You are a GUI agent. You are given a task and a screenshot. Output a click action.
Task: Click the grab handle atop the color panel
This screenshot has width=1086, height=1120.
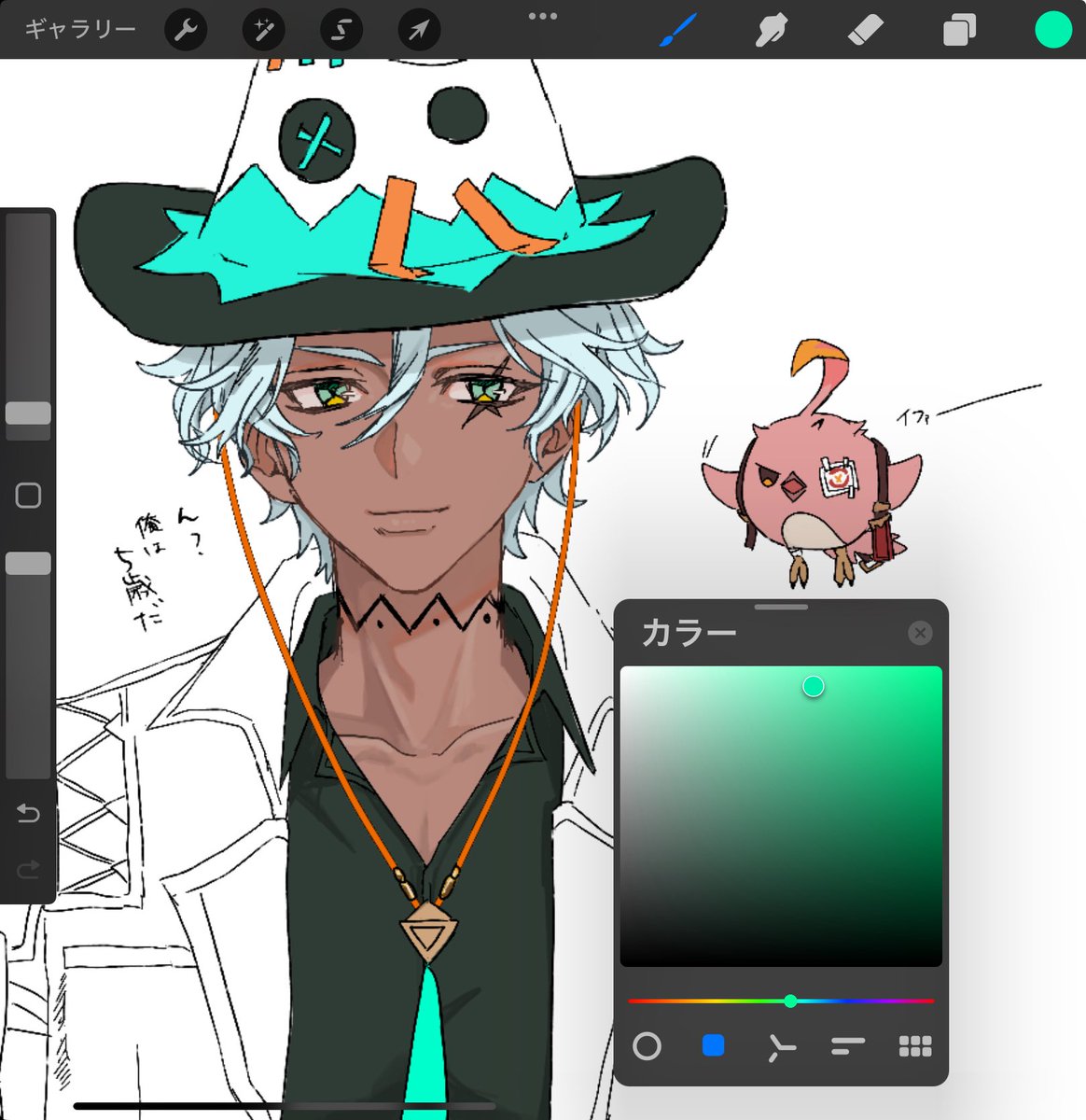(x=781, y=608)
